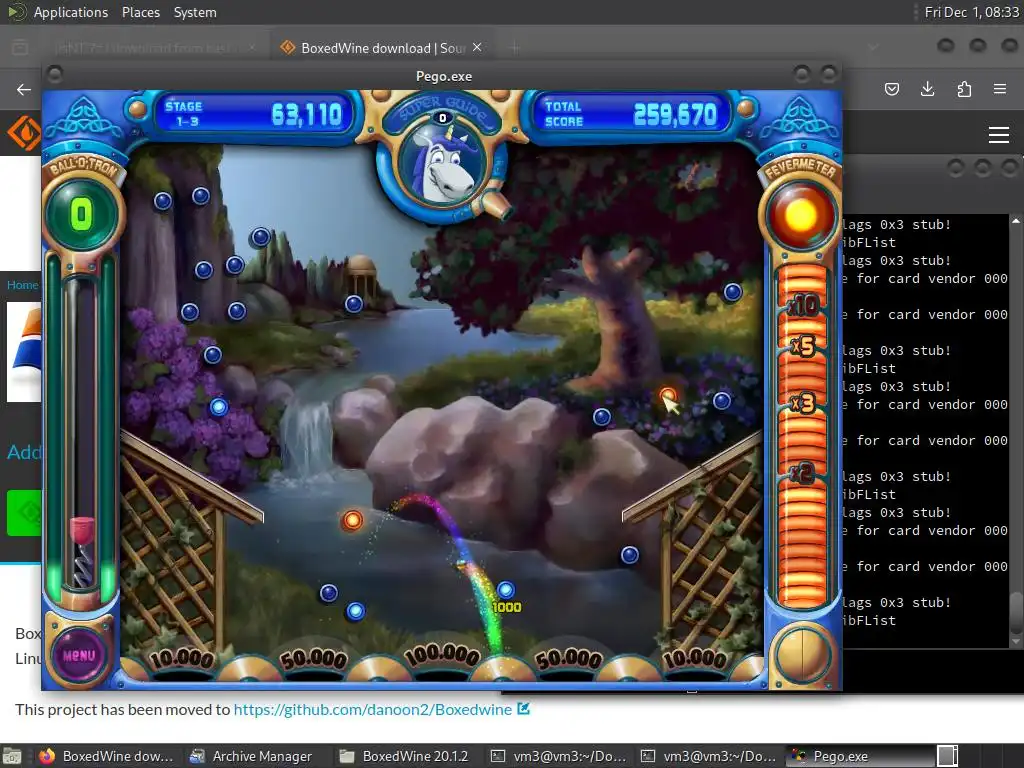Open the Firefox application hamburger menu
The height and width of the screenshot is (768, 1024).
tap(999, 89)
